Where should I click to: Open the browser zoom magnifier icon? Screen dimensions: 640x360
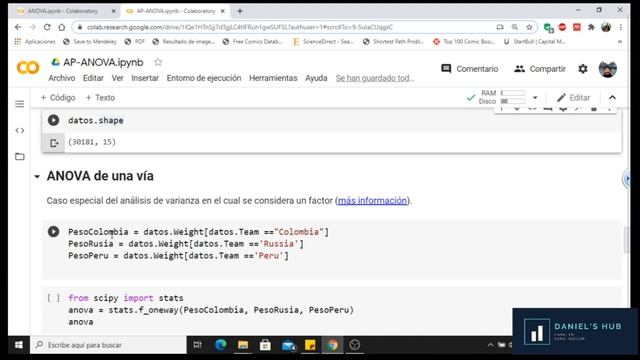tap(515, 27)
